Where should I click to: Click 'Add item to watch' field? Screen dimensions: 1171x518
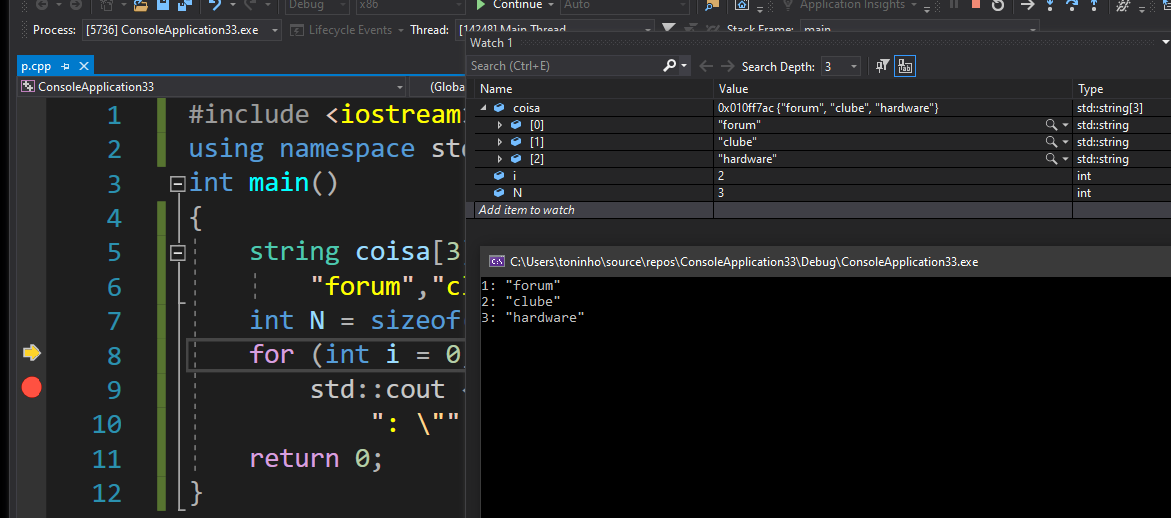coord(594,210)
